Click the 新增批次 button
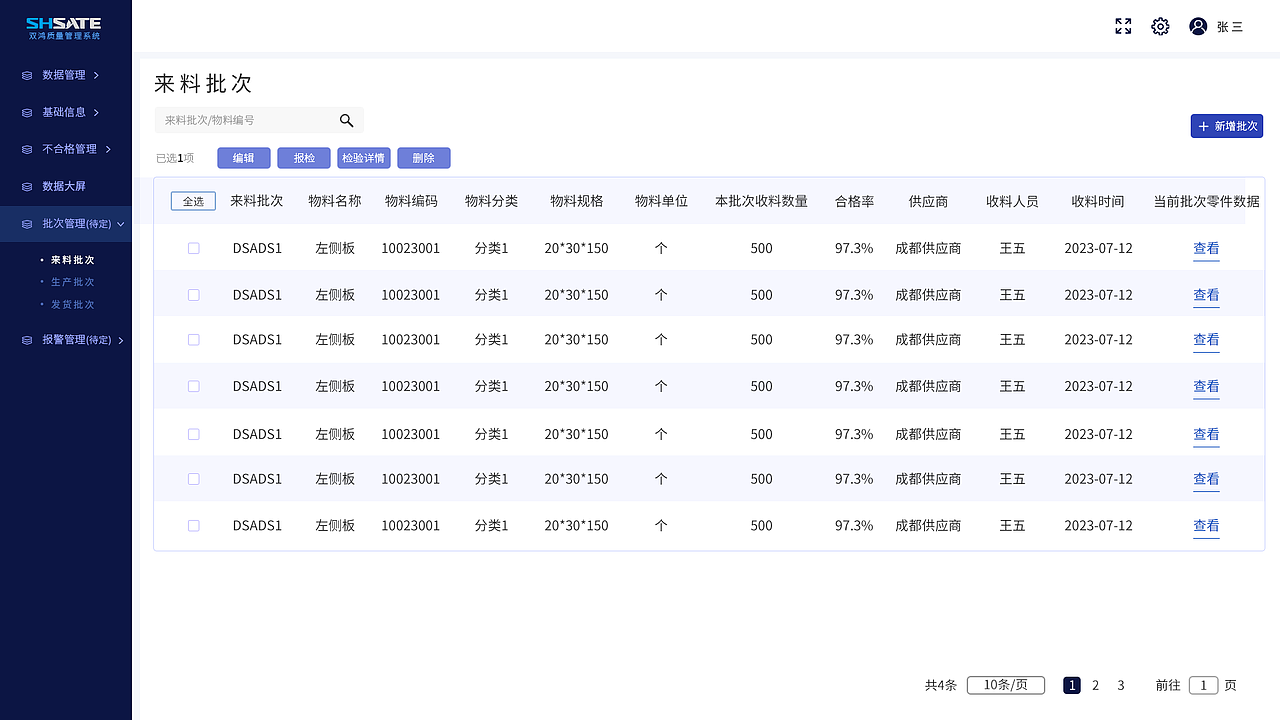 pos(1226,126)
